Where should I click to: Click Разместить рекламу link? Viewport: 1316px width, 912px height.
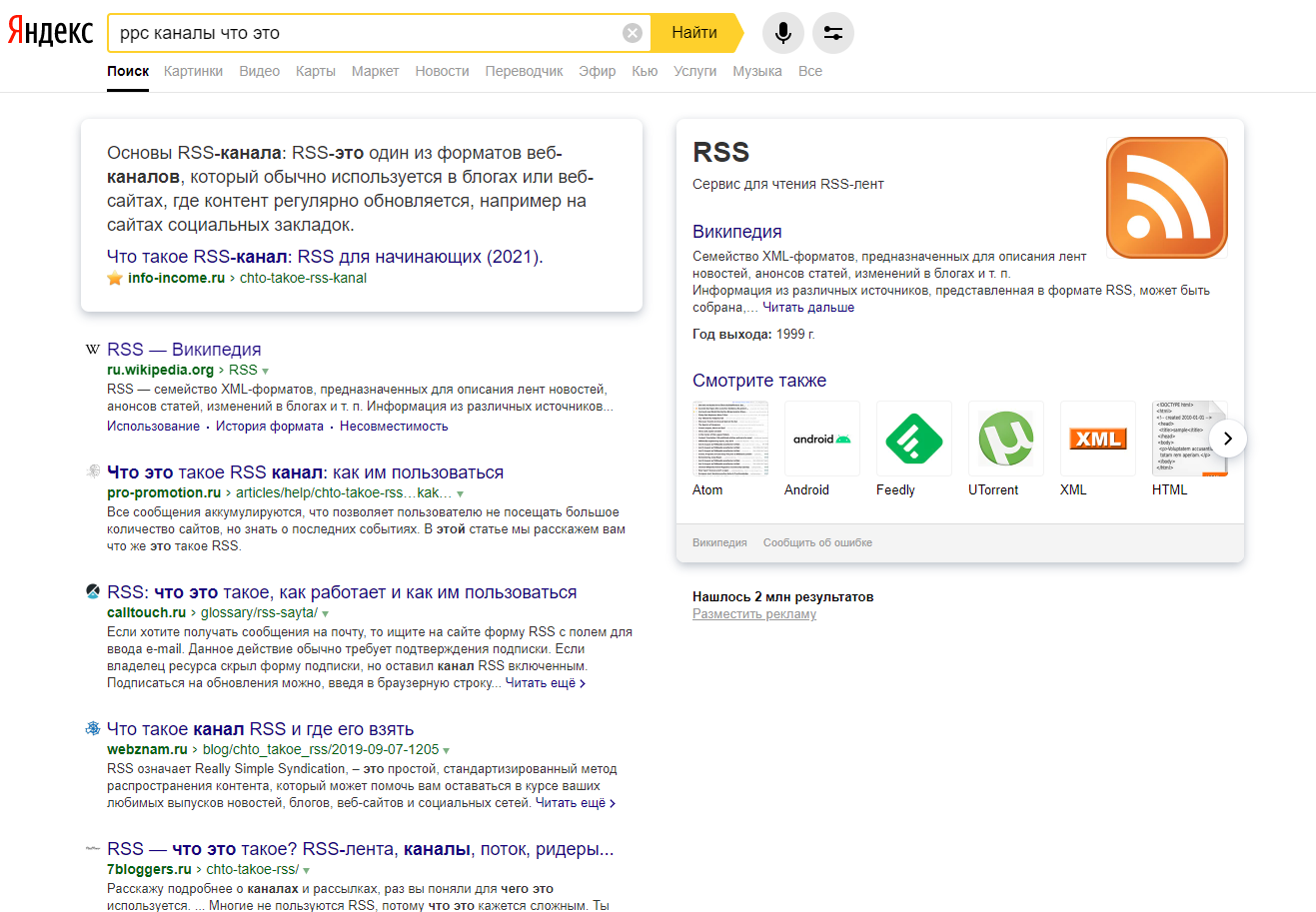coord(754,614)
